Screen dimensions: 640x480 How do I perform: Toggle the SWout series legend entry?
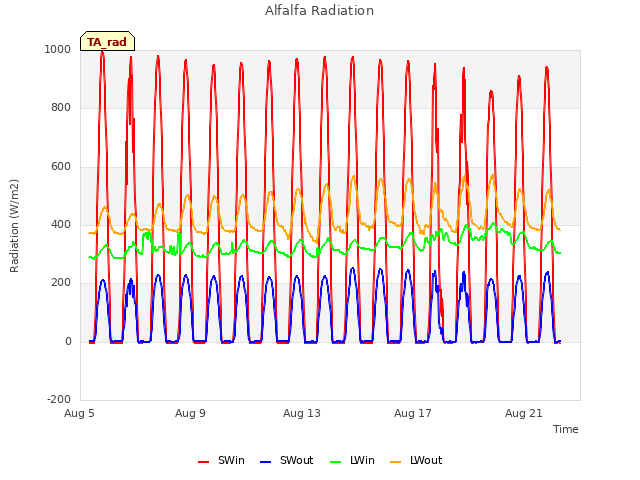tap(287, 460)
